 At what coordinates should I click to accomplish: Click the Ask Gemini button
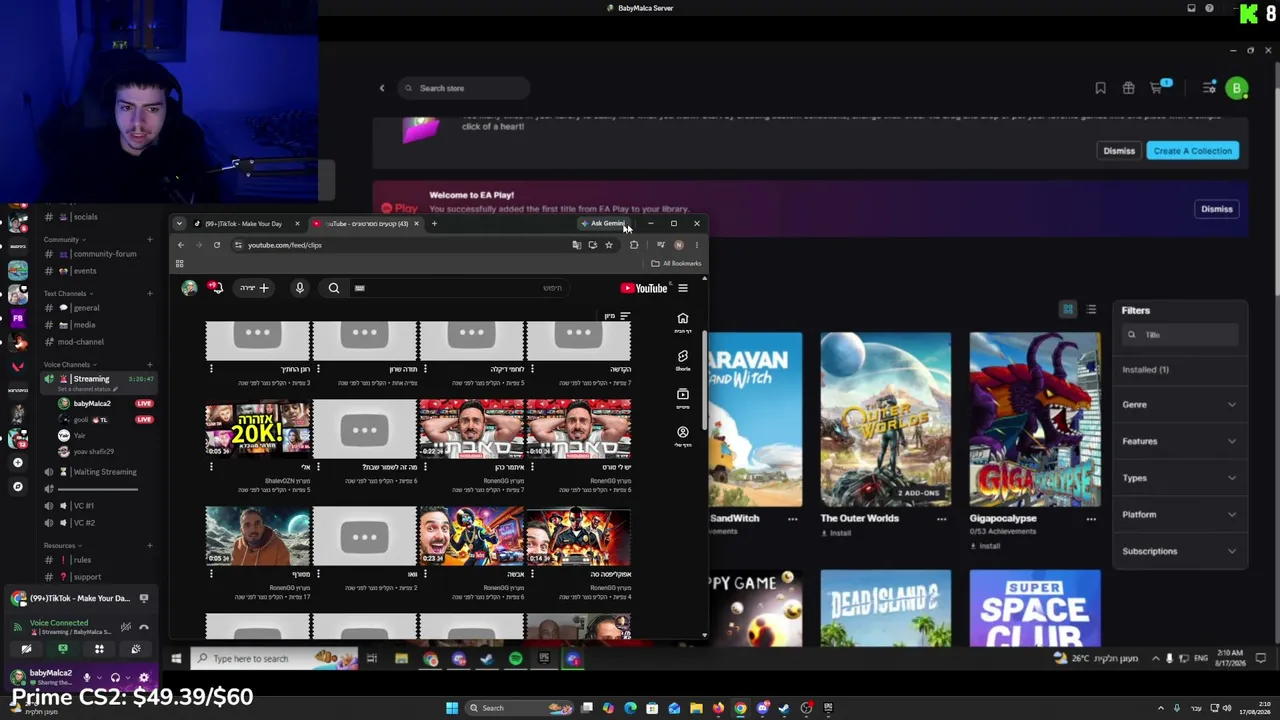coord(604,224)
